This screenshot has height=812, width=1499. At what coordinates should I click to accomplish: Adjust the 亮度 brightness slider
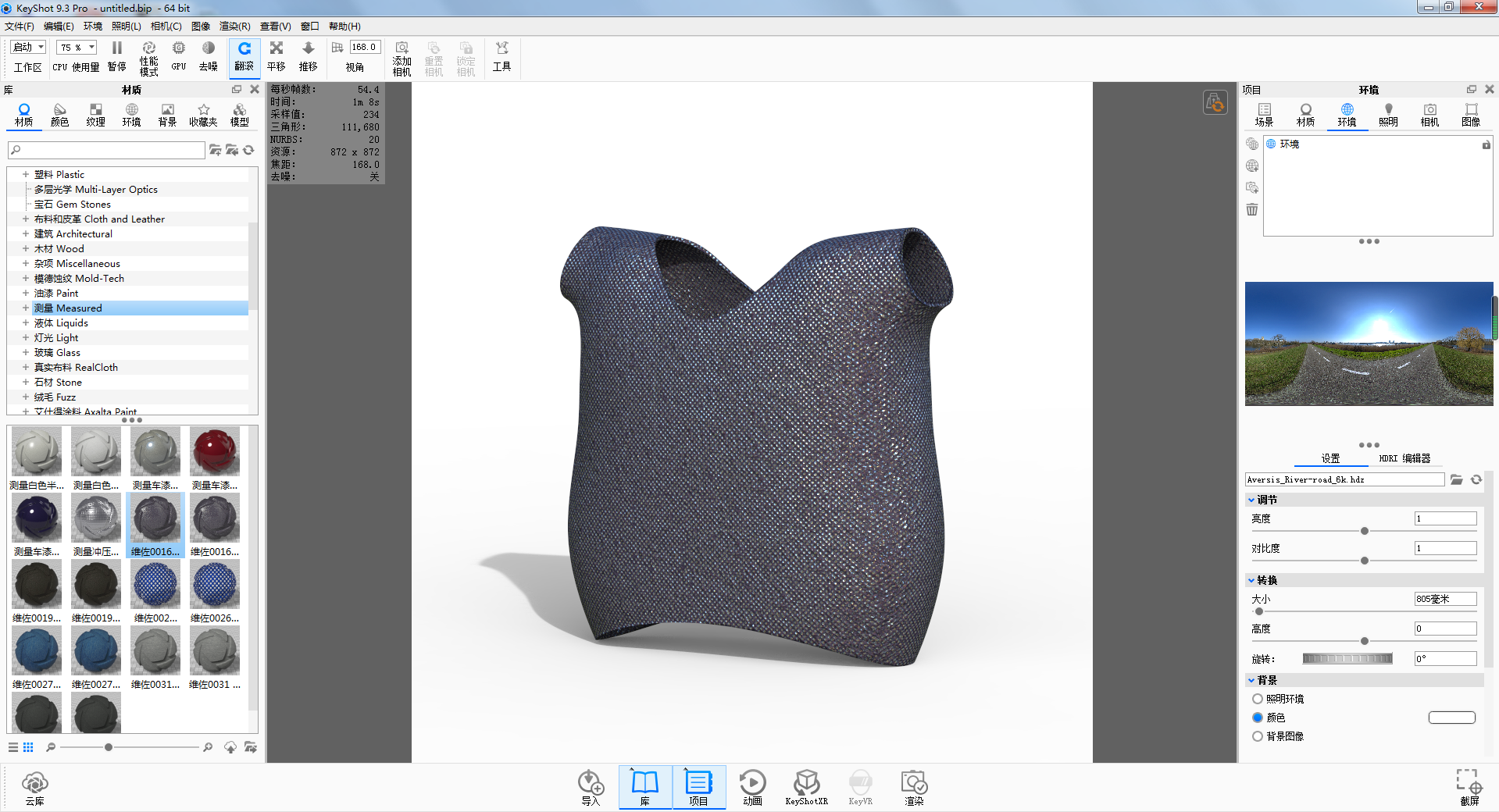[x=1365, y=531]
